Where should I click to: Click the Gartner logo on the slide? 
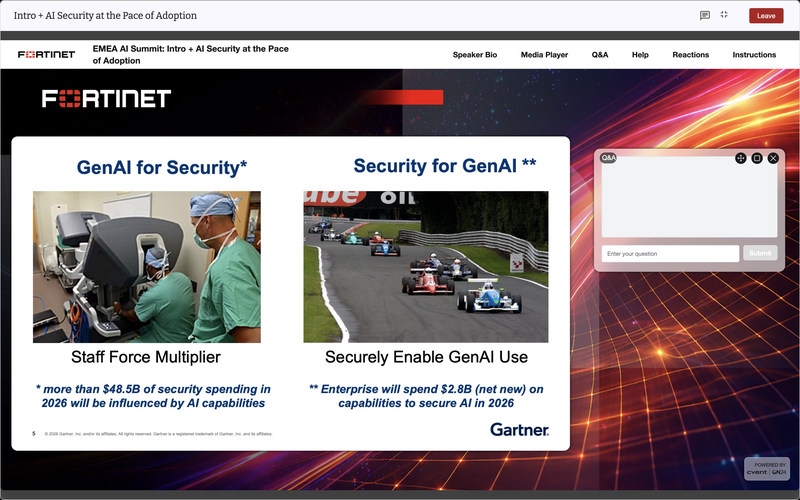pos(519,430)
